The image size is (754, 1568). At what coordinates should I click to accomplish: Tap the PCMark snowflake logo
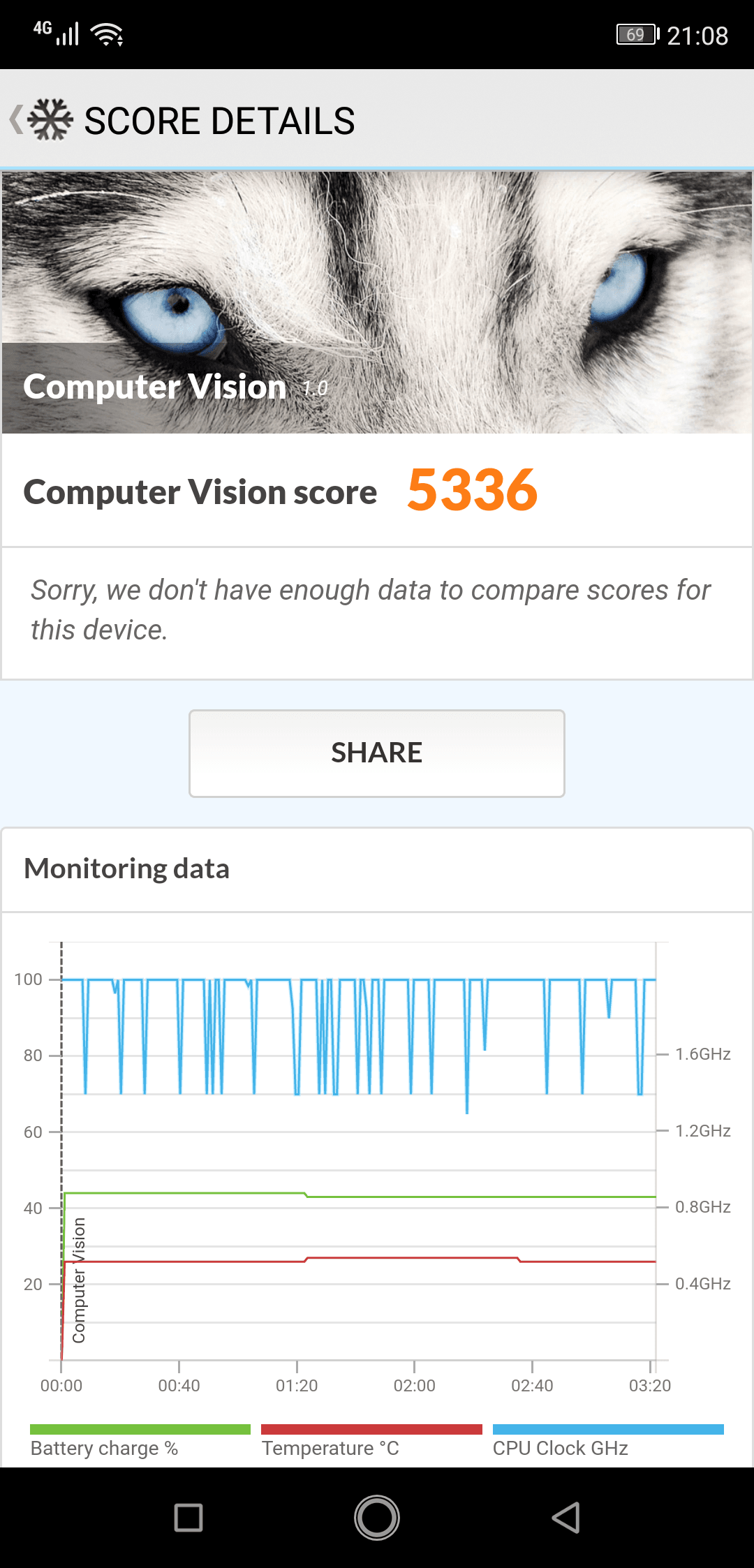(50, 119)
